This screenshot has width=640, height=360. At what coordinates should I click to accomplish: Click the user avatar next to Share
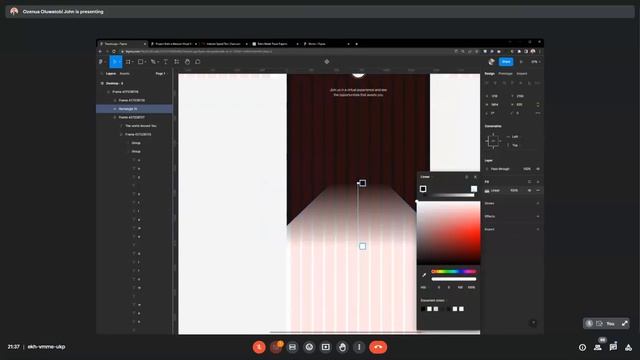click(x=491, y=62)
